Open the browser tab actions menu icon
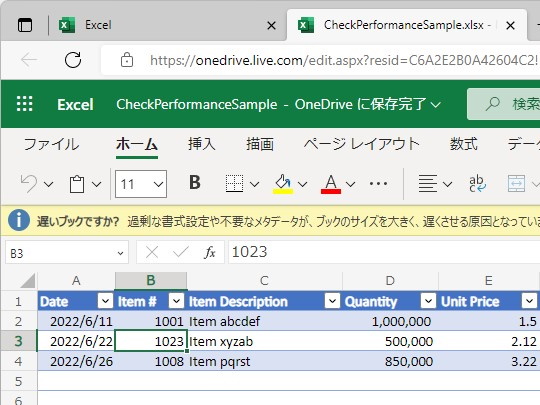Viewport: 540px width, 405px height. pyautogui.click(x=25, y=25)
